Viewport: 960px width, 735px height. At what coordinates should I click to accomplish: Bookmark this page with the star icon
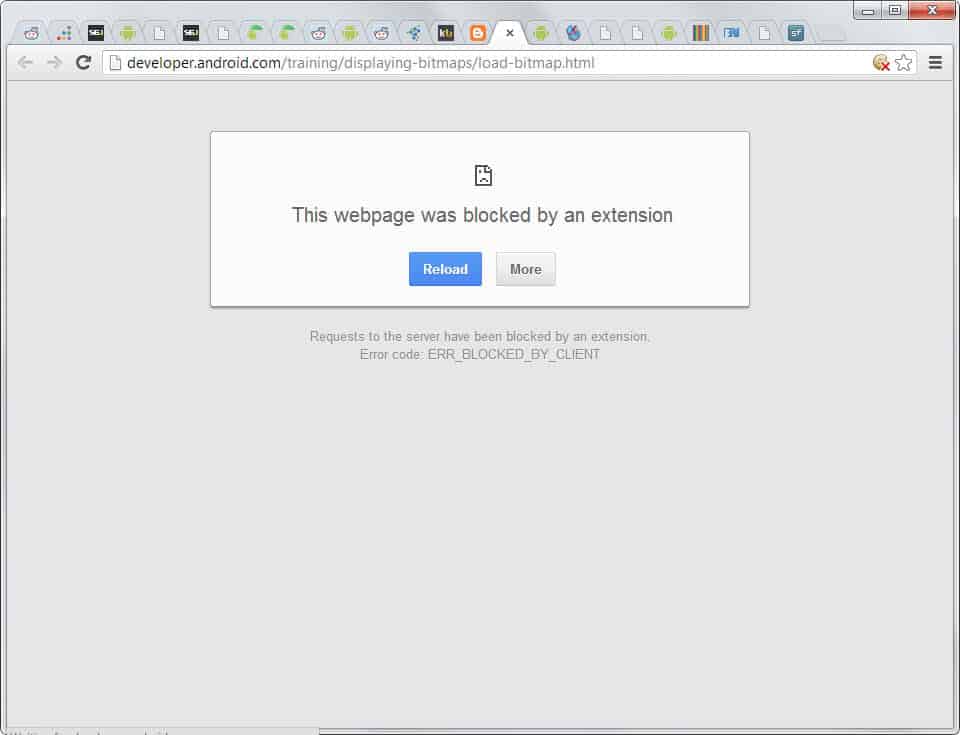click(904, 63)
